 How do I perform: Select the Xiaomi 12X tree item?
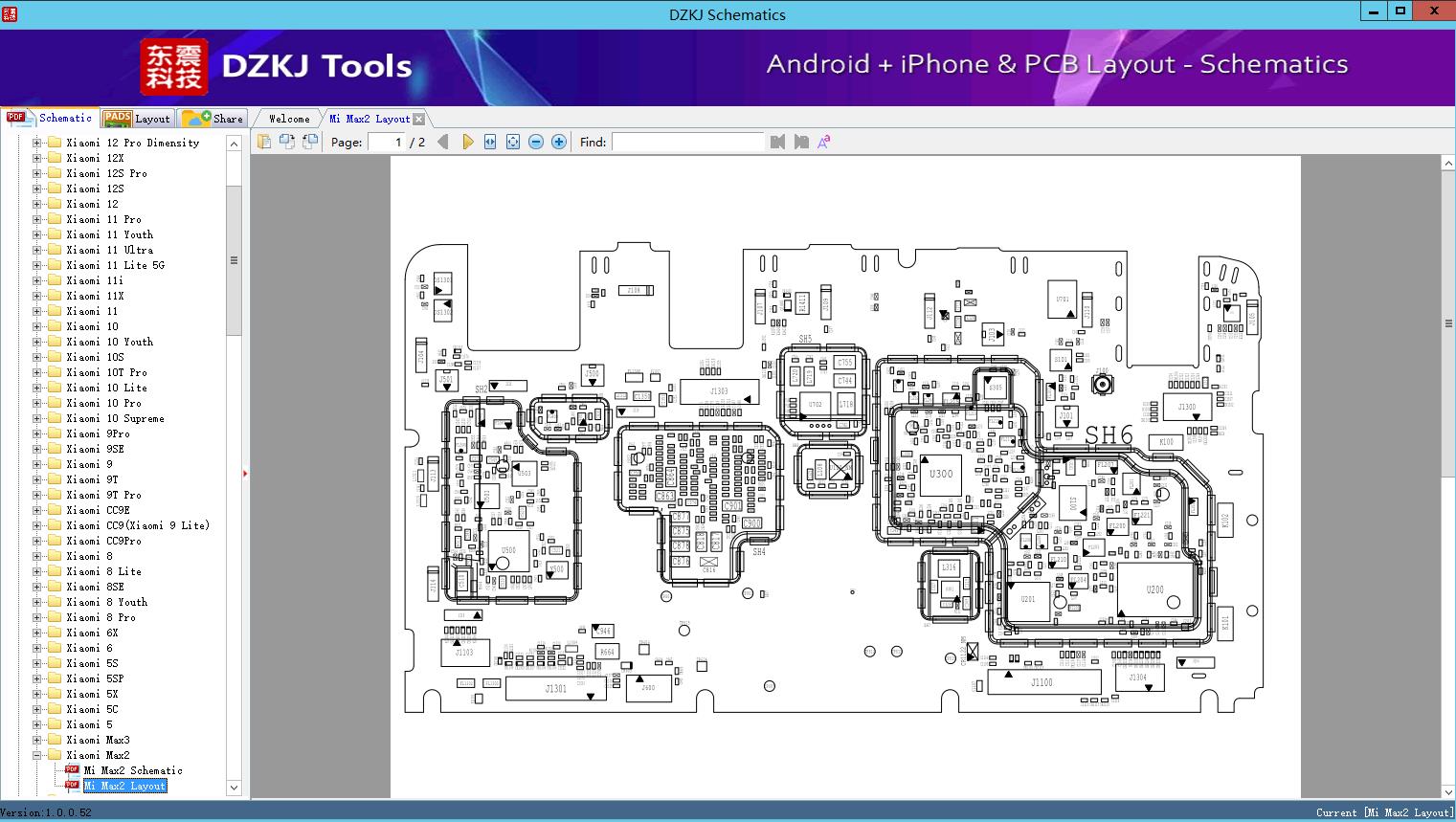tap(95, 158)
